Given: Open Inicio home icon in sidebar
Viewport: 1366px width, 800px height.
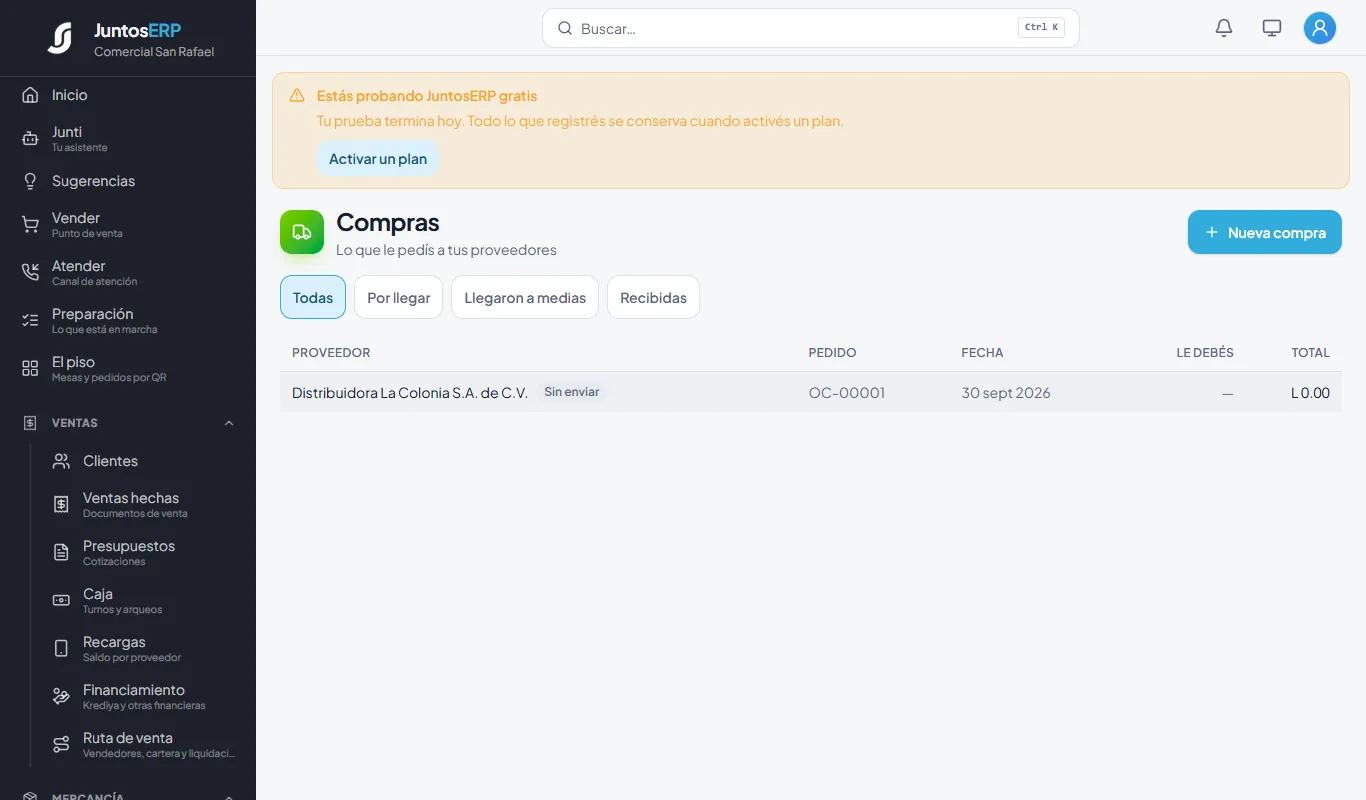Looking at the screenshot, I should 30,95.
